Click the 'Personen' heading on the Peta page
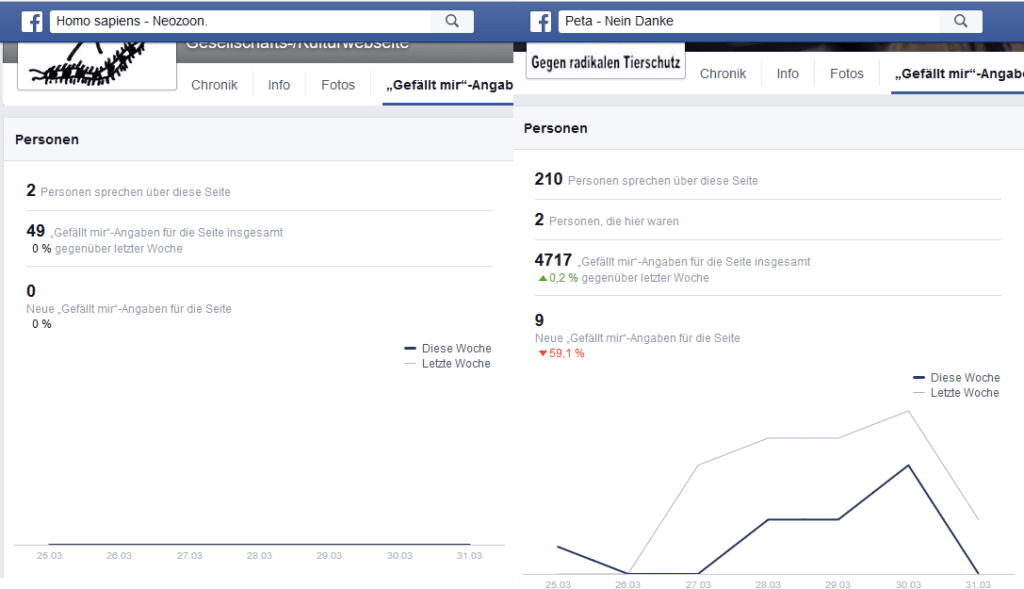The image size is (1024, 589). point(556,129)
